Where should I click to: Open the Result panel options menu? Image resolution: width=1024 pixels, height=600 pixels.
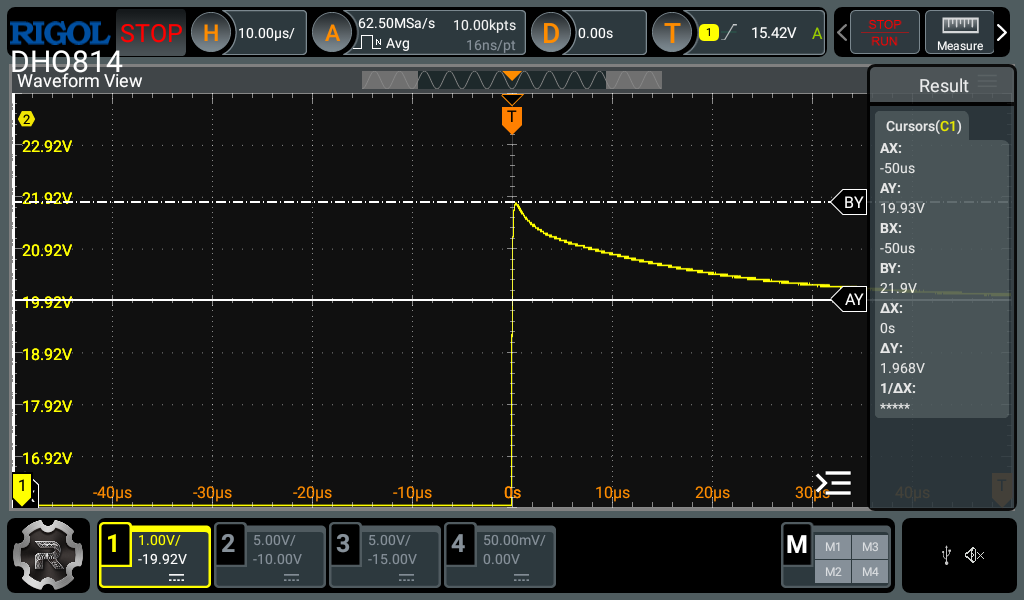point(987,84)
